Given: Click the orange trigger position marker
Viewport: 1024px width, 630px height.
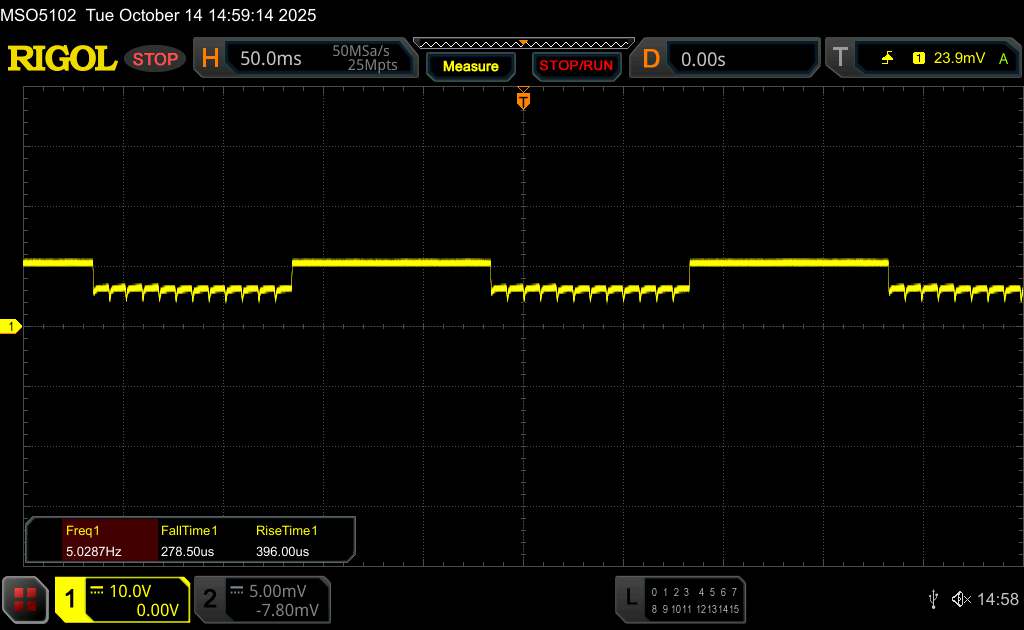Looking at the screenshot, I should click(523, 100).
